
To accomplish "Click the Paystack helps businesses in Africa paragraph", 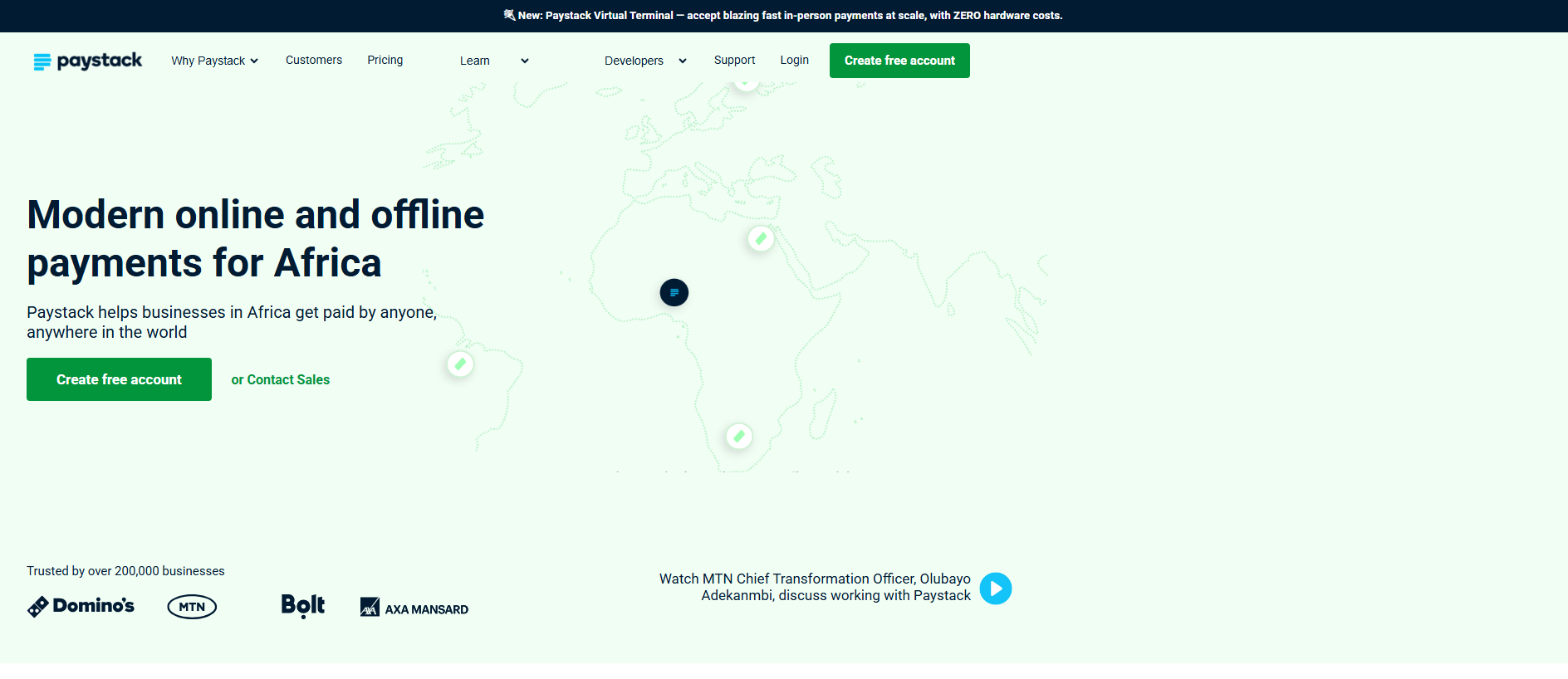I will click(232, 322).
